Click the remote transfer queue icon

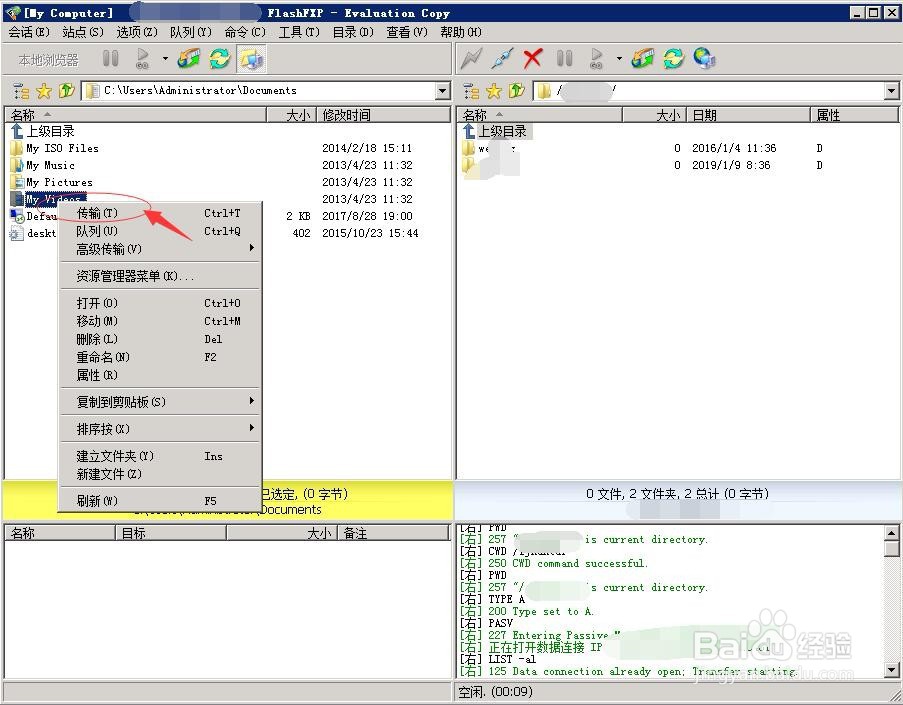[x=643, y=58]
